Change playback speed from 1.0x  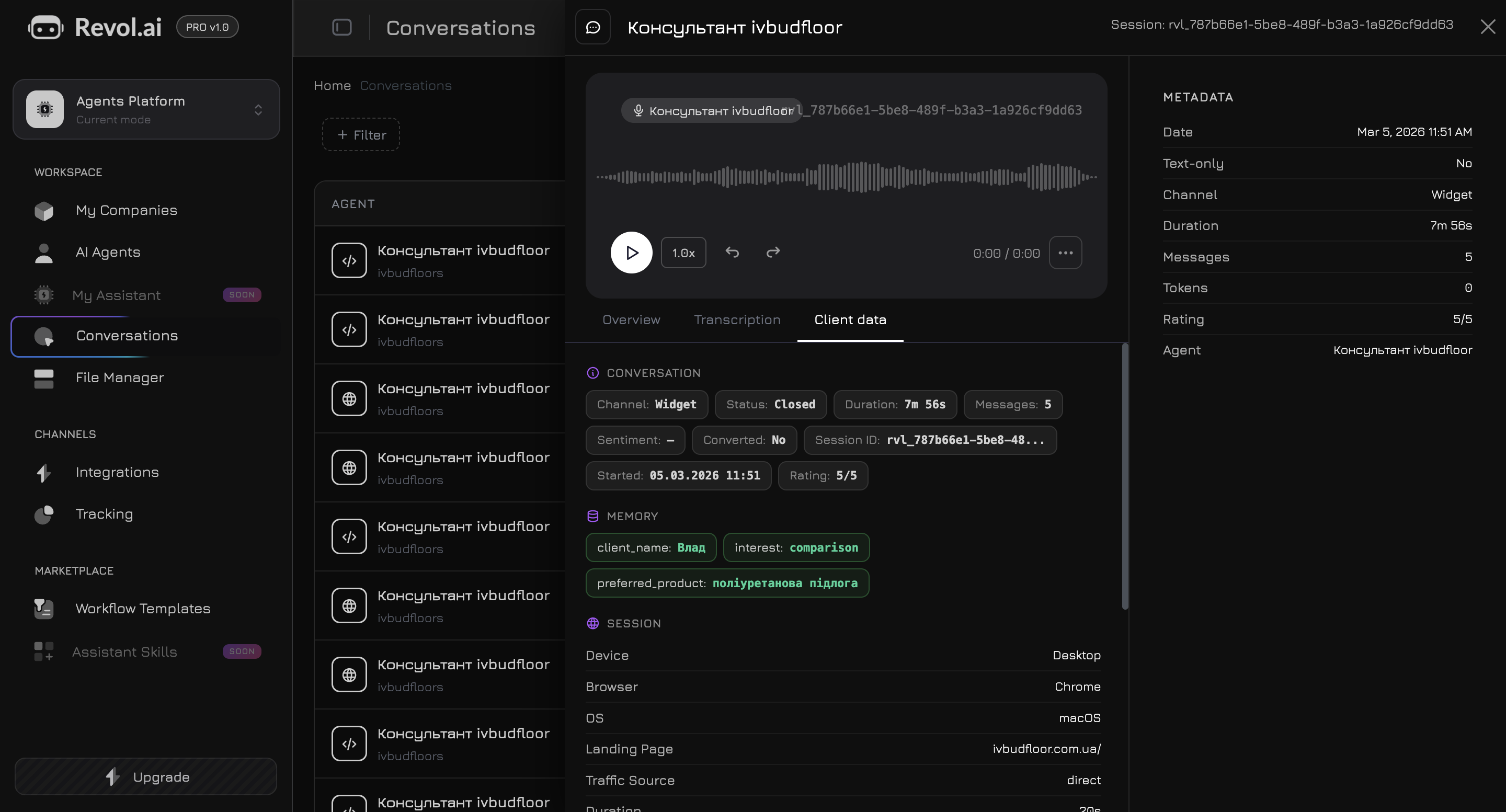coord(683,253)
